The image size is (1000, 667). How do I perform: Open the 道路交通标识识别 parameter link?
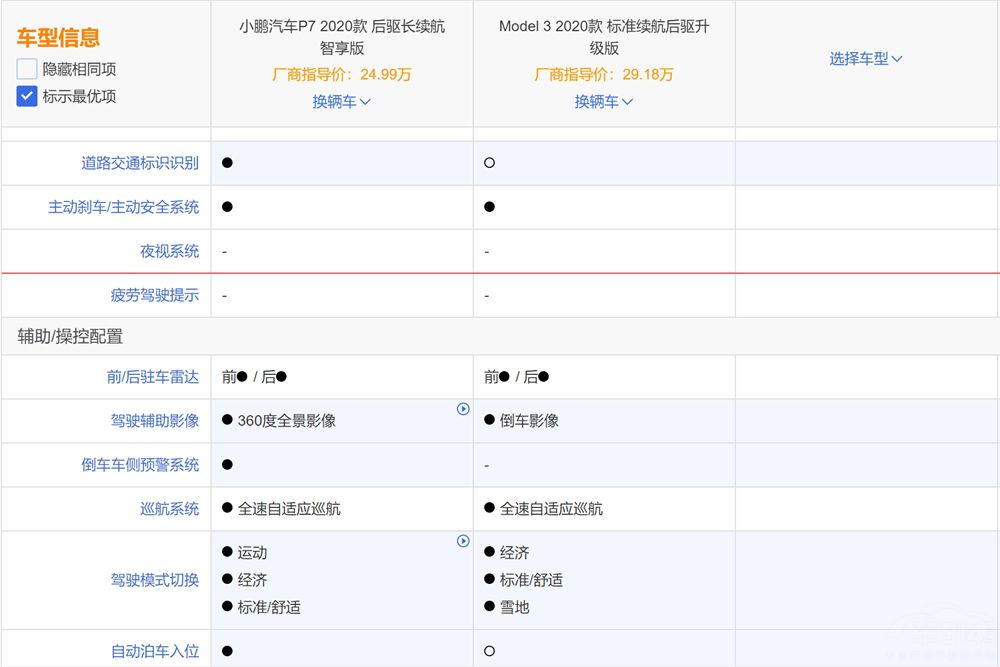(x=140, y=163)
